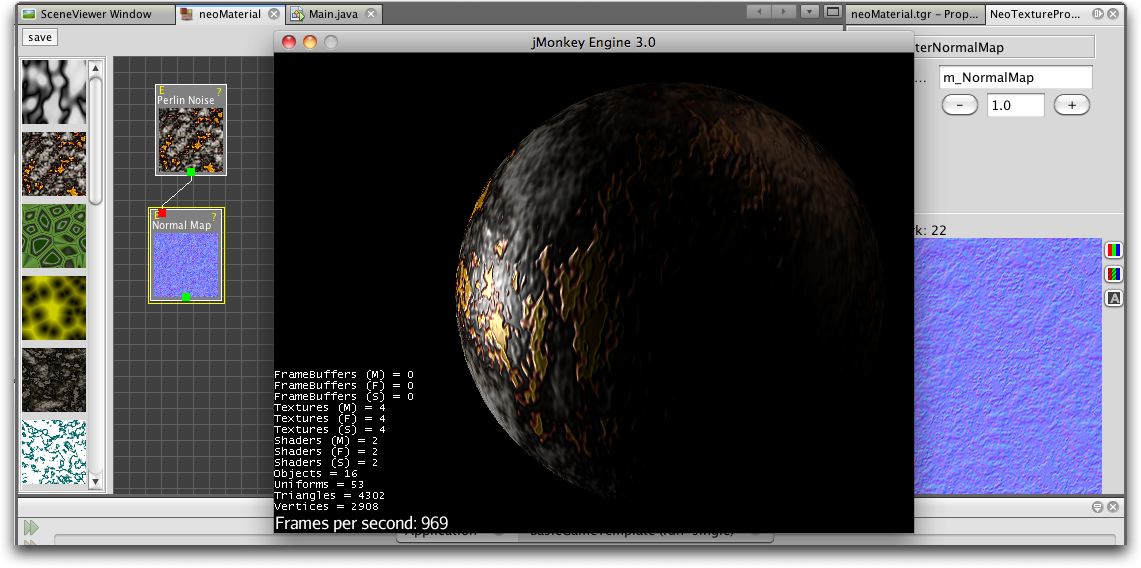Increase the value with the plus button
1141x568 pixels.
[x=1071, y=105]
